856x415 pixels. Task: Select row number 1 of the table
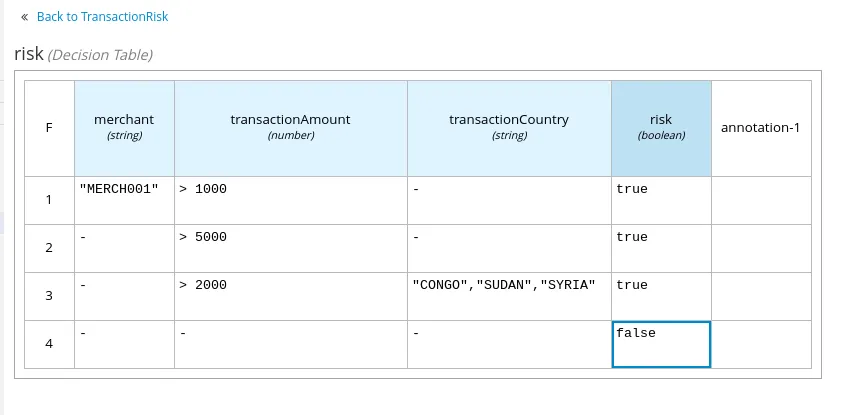click(50, 200)
